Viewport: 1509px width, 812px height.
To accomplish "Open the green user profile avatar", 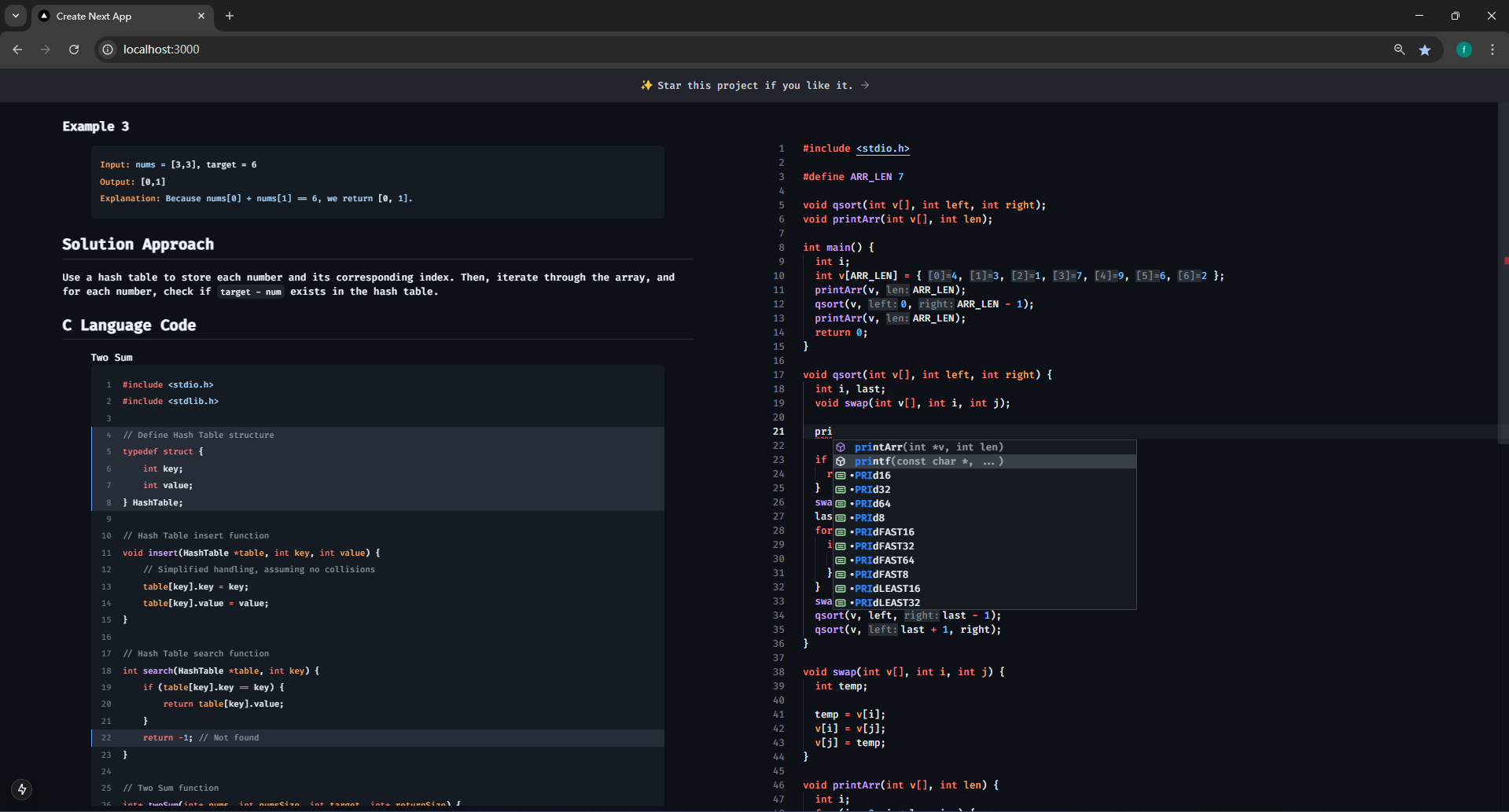I will point(1463,50).
